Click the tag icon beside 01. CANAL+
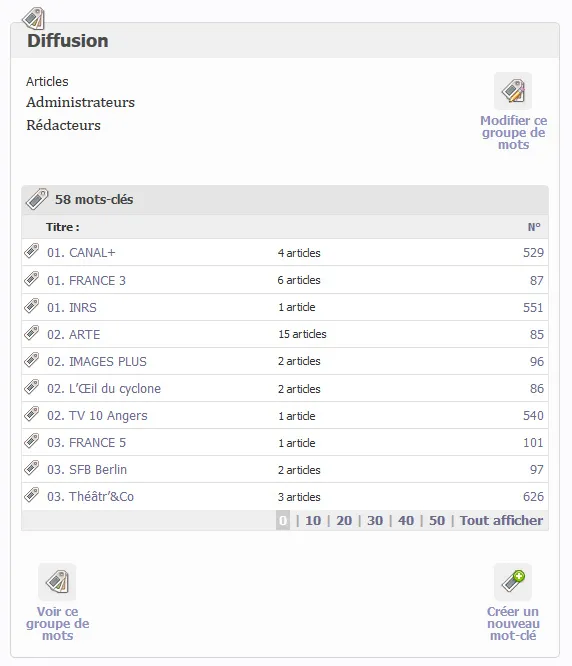The height and width of the screenshot is (666, 572). [x=32, y=251]
